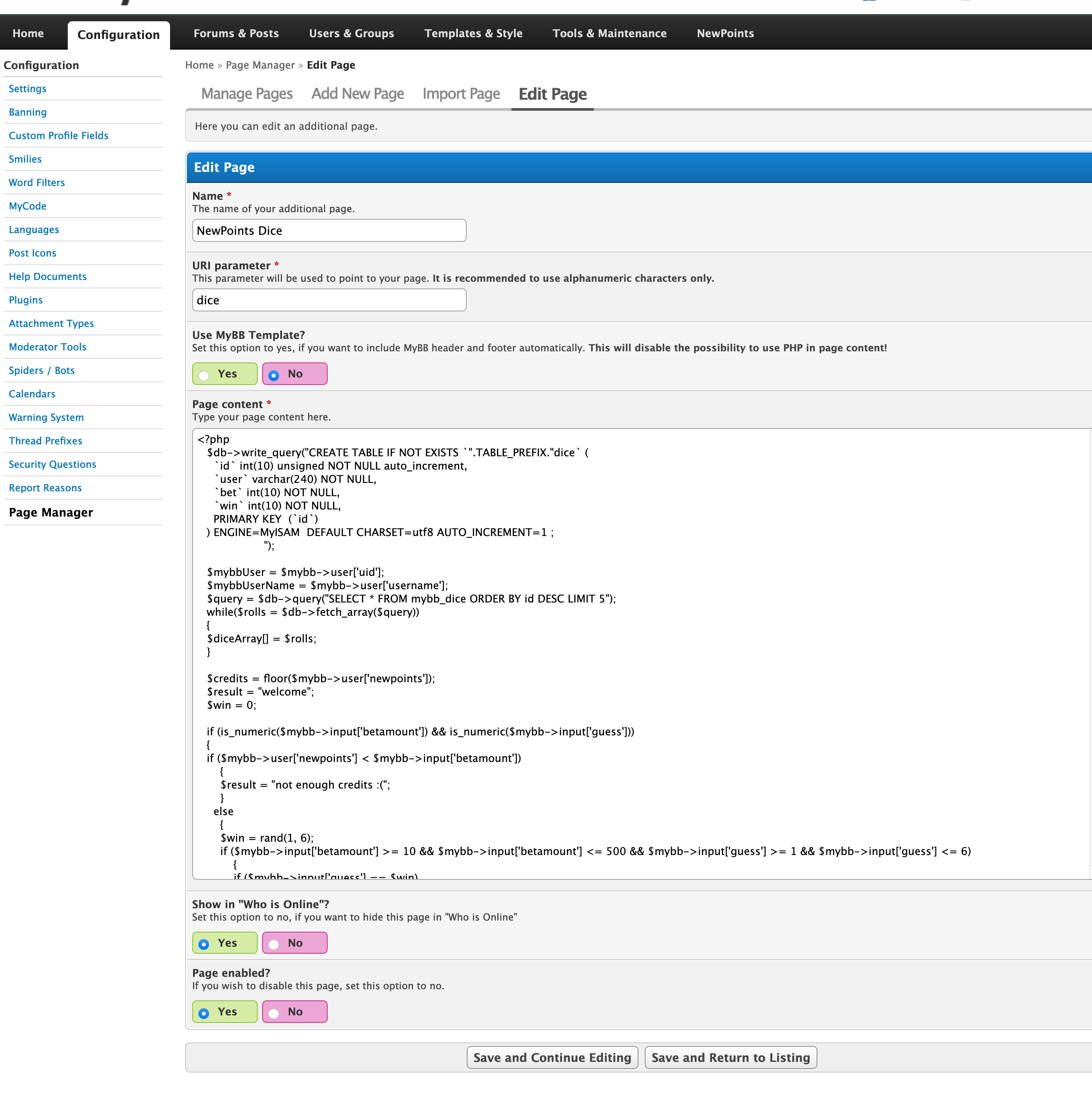Open the Tools & Maintenance tab
Viewport: 1092px width, 1096px height.
pos(609,33)
